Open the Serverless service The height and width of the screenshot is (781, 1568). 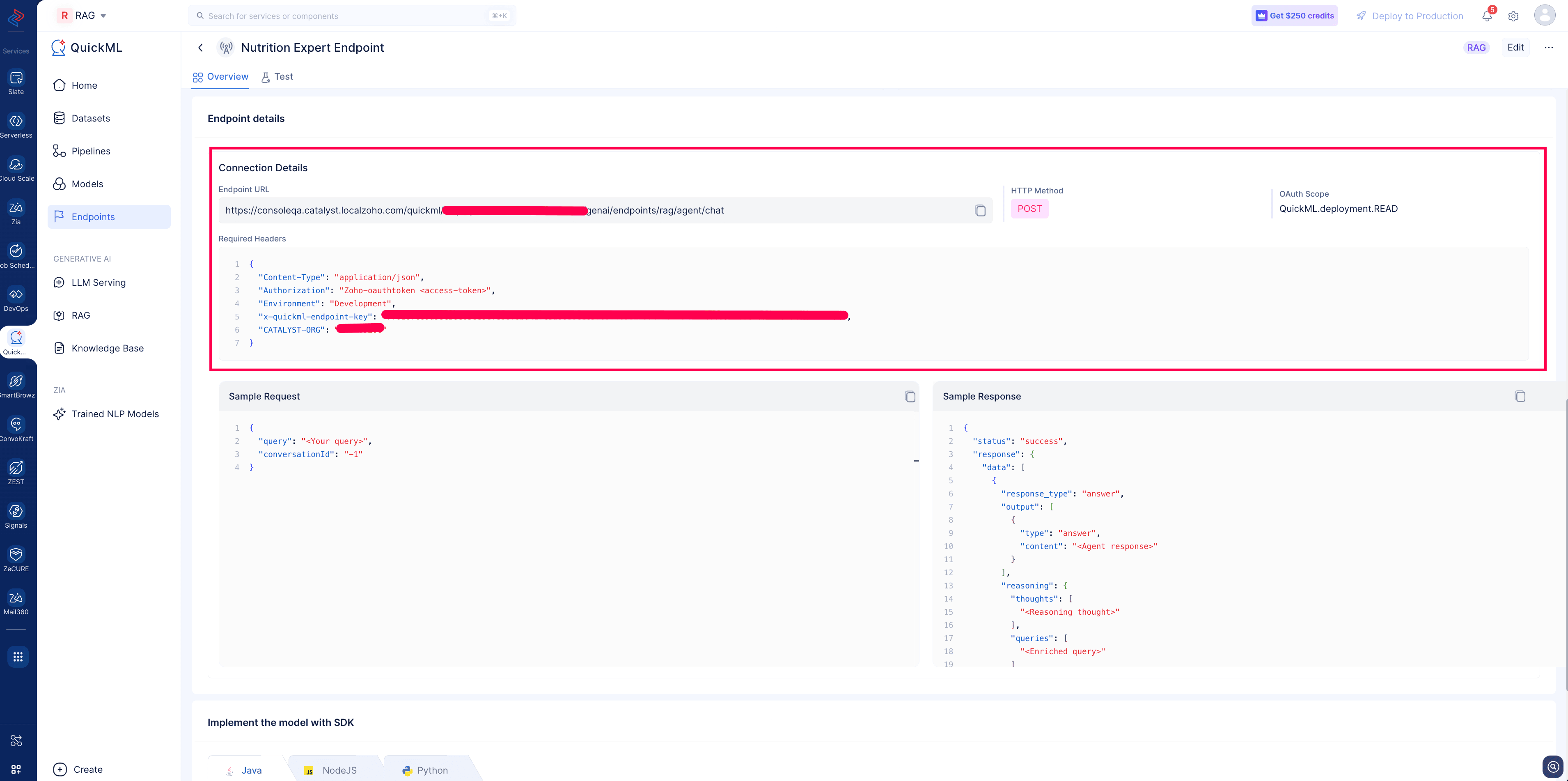coord(16,126)
